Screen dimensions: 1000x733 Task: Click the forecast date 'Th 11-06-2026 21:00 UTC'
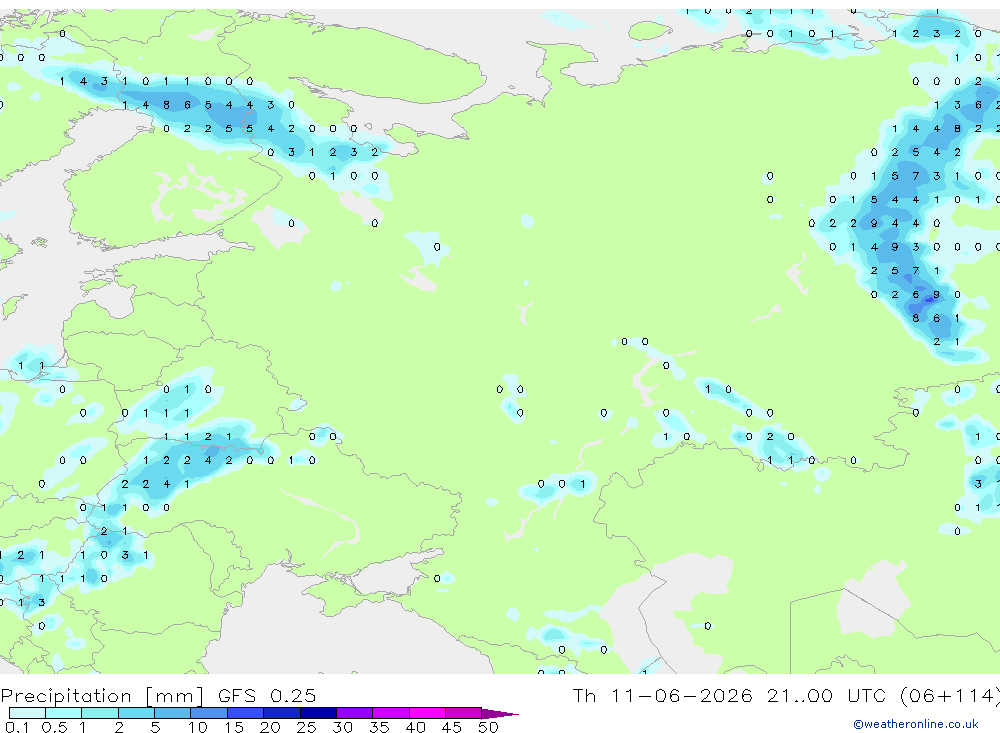click(732, 695)
